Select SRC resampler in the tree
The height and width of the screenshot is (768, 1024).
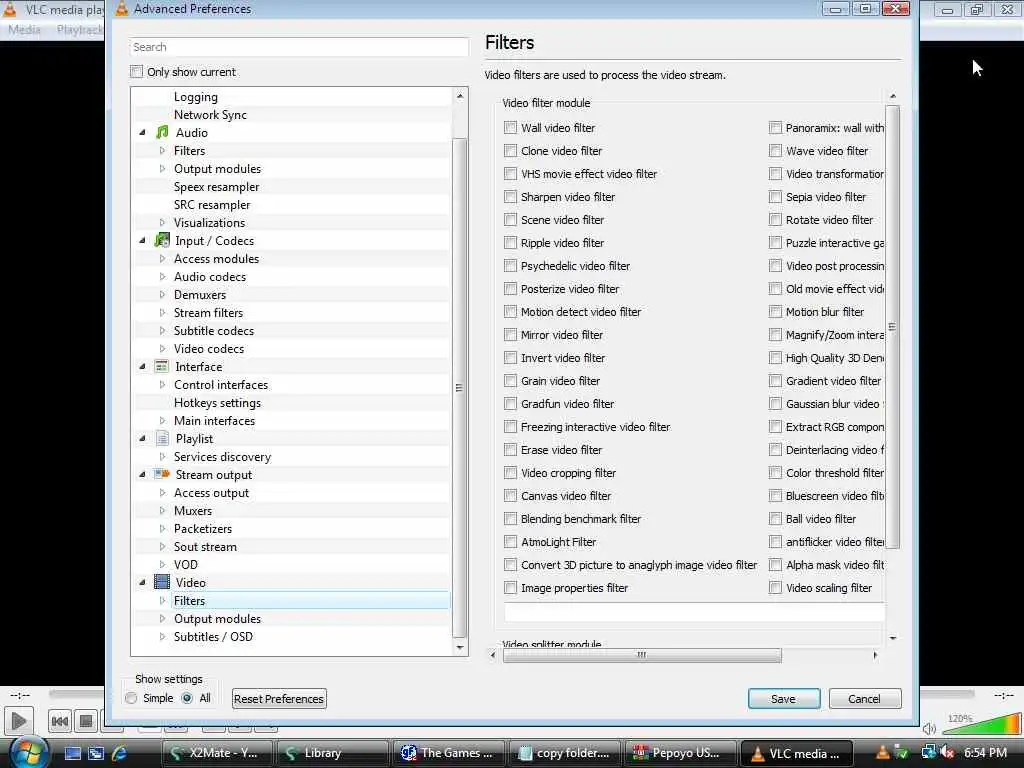tap(212, 205)
